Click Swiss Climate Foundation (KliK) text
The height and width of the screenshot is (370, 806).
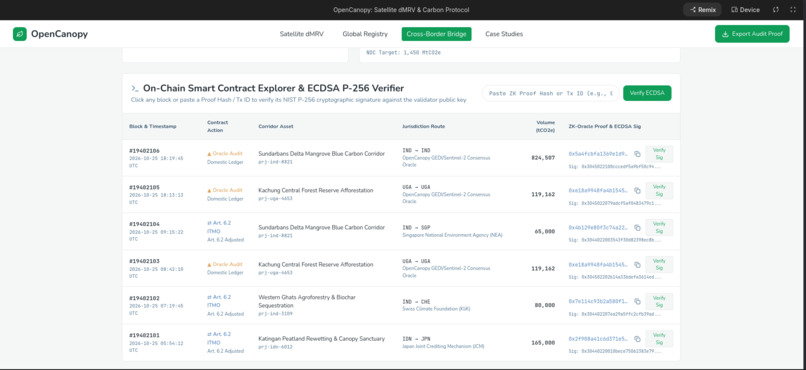[x=436, y=309]
